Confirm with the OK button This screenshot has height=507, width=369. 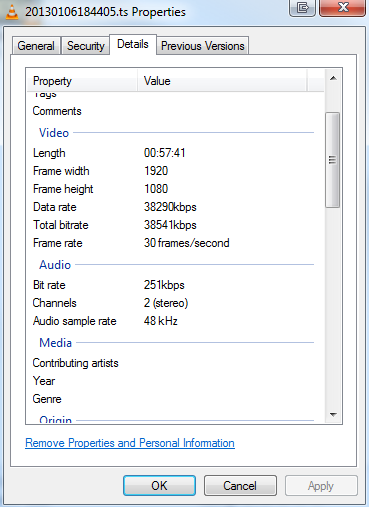click(x=159, y=486)
